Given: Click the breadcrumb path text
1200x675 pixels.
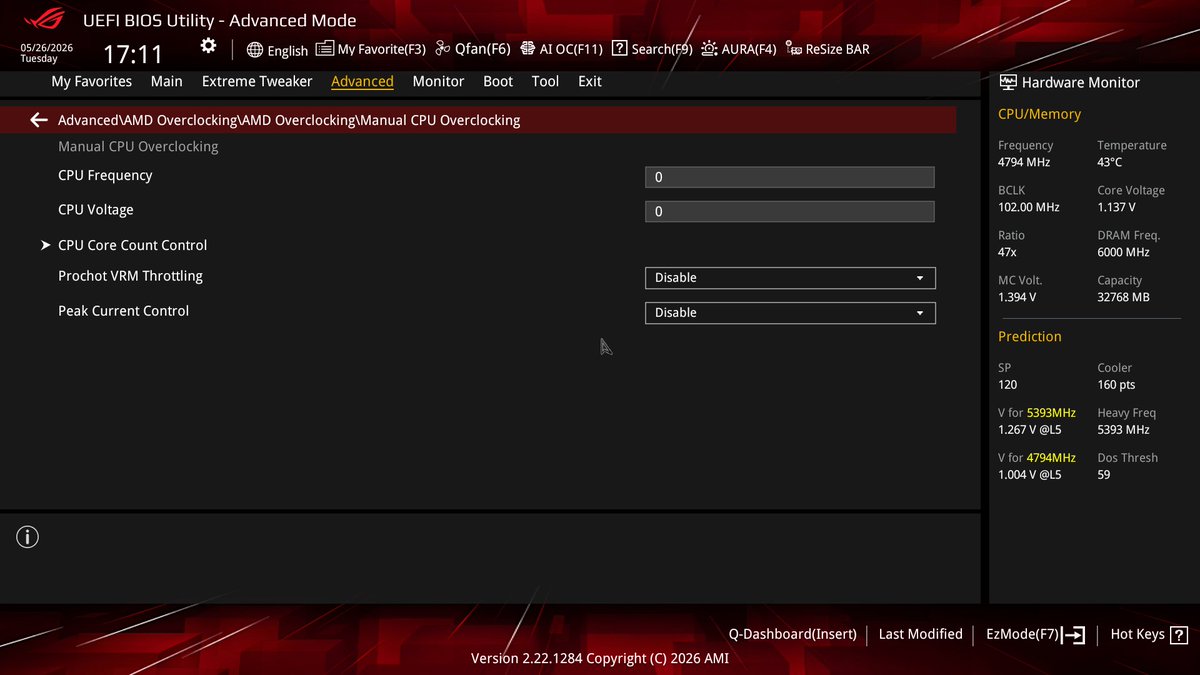Looking at the screenshot, I should (289, 120).
